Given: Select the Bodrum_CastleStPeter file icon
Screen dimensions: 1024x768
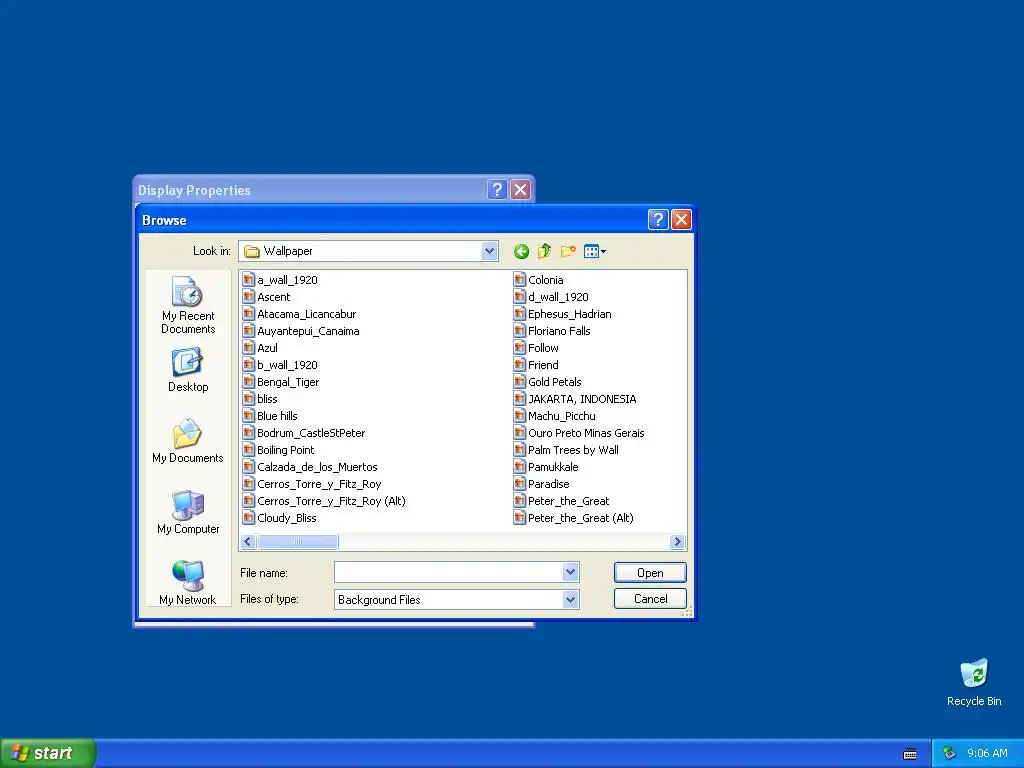Looking at the screenshot, I should pyautogui.click(x=249, y=432).
